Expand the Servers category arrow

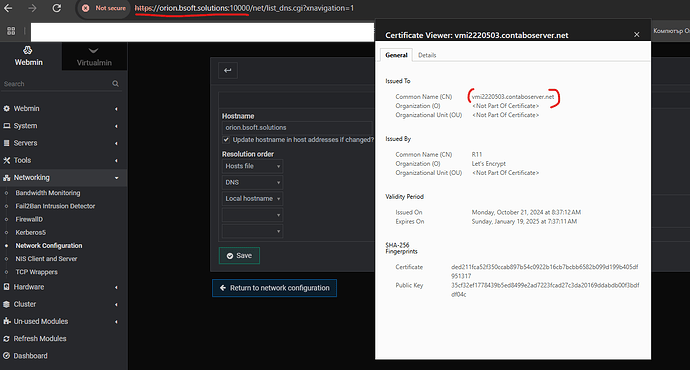[x=116, y=143]
